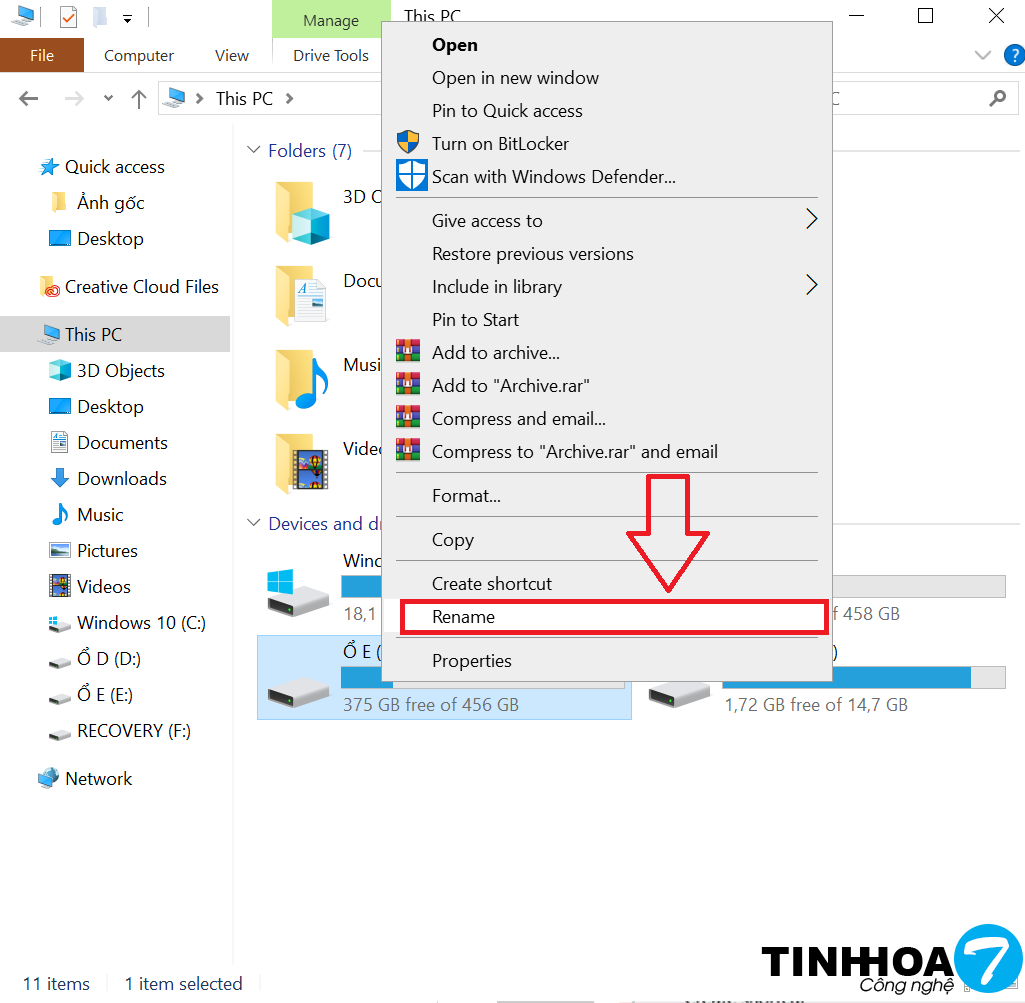Select Network in the navigation pane
The width and height of the screenshot is (1025, 1003).
98,779
